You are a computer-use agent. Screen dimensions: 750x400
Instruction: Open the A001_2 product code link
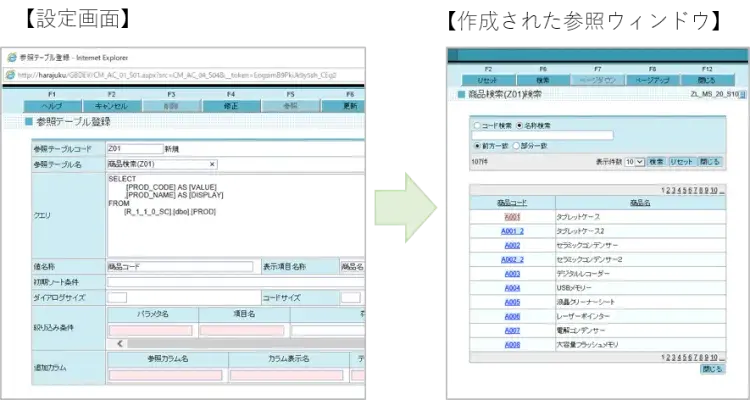pos(512,231)
